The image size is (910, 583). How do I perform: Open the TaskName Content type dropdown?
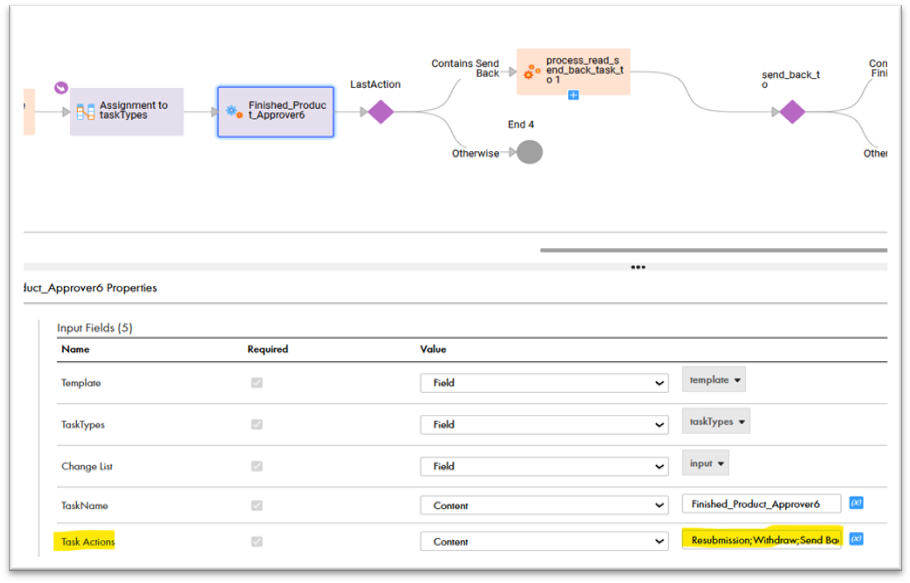(x=544, y=506)
